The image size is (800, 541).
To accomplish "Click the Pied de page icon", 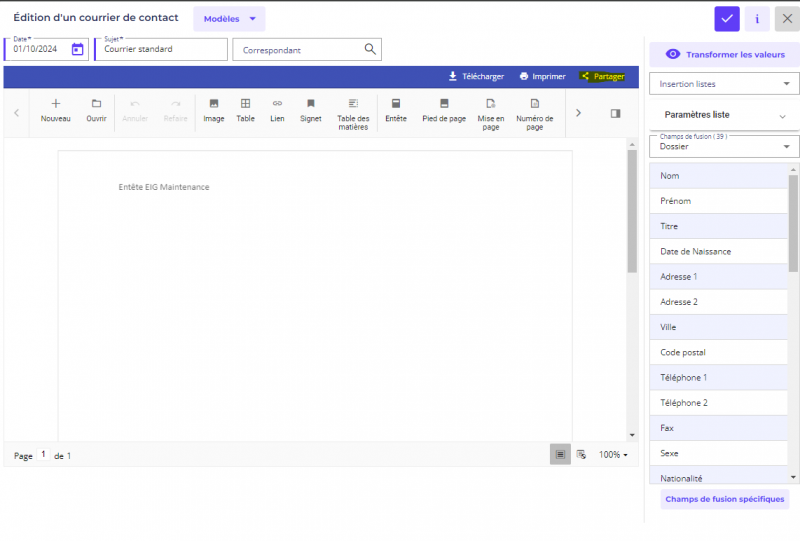I will (x=444, y=104).
